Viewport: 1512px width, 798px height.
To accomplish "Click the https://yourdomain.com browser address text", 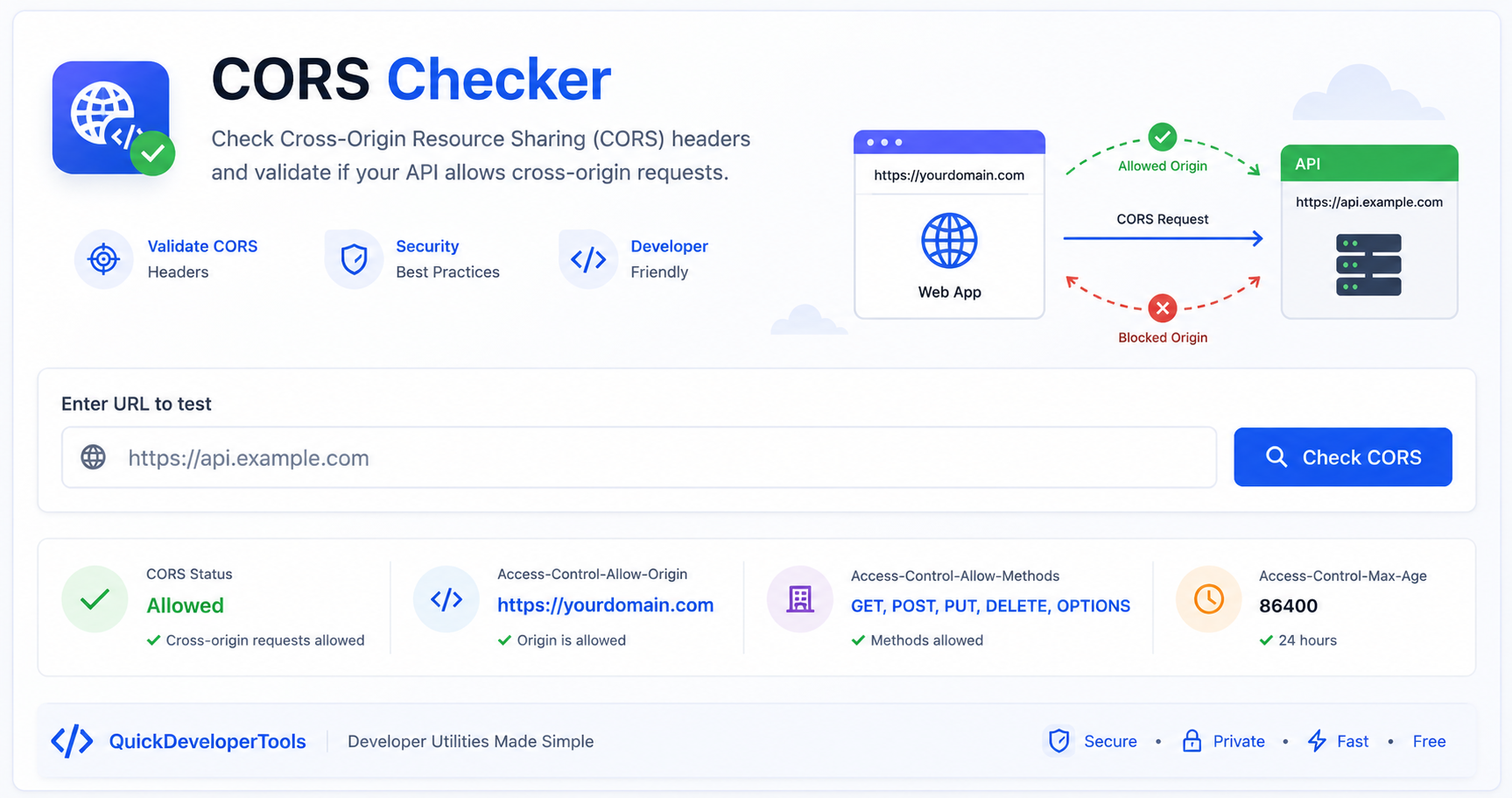I will (x=949, y=175).
